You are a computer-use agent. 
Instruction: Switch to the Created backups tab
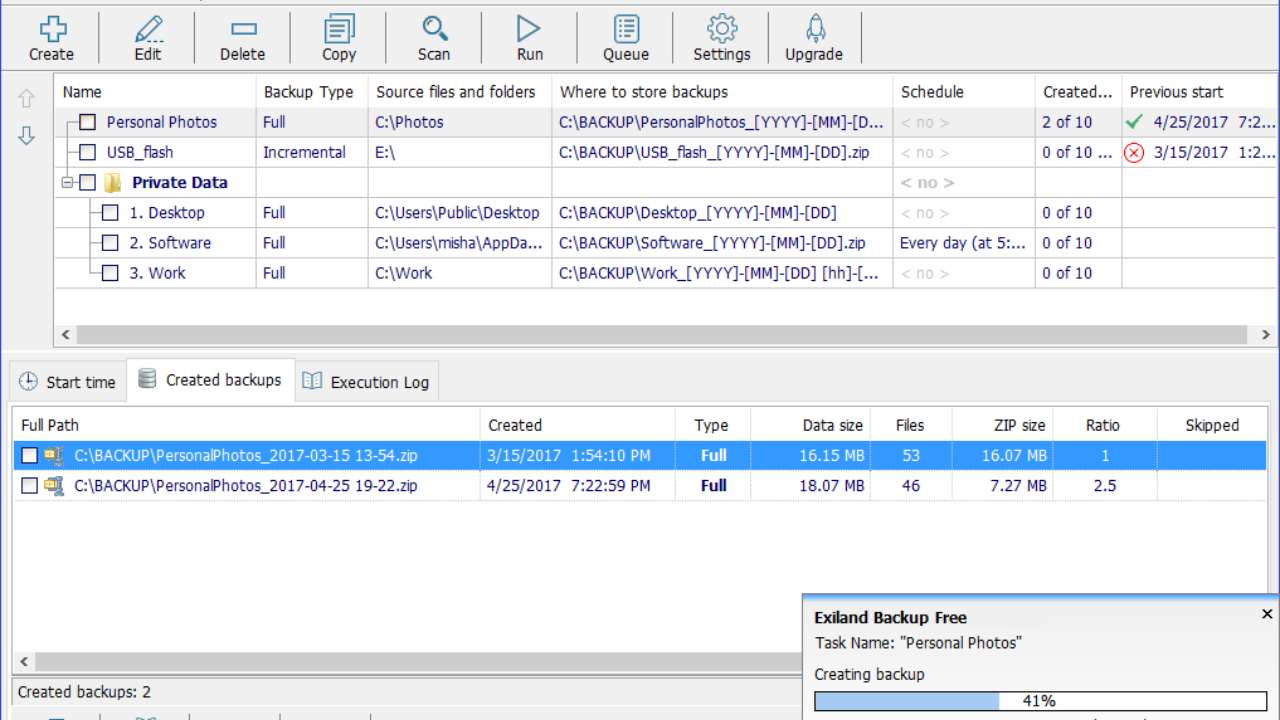tap(211, 379)
